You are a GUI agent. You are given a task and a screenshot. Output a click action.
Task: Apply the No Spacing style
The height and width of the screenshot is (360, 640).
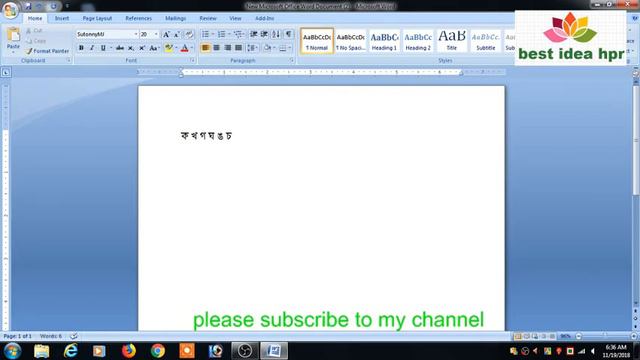[x=351, y=41]
